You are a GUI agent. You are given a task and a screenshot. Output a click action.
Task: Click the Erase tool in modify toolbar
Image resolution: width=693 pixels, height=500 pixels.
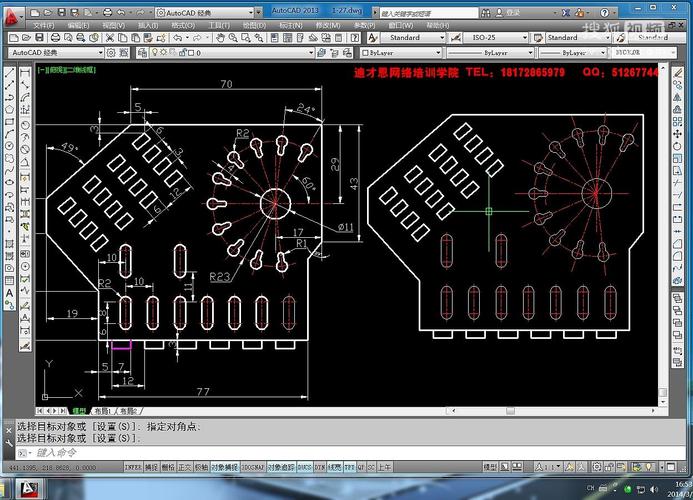click(x=677, y=73)
